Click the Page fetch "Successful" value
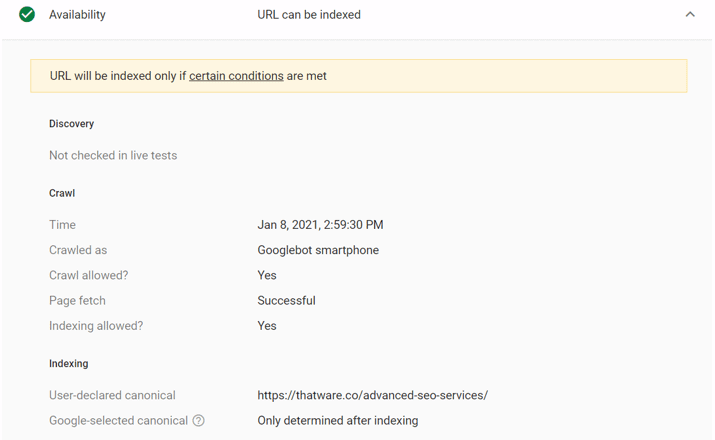The image size is (715, 440). (286, 300)
